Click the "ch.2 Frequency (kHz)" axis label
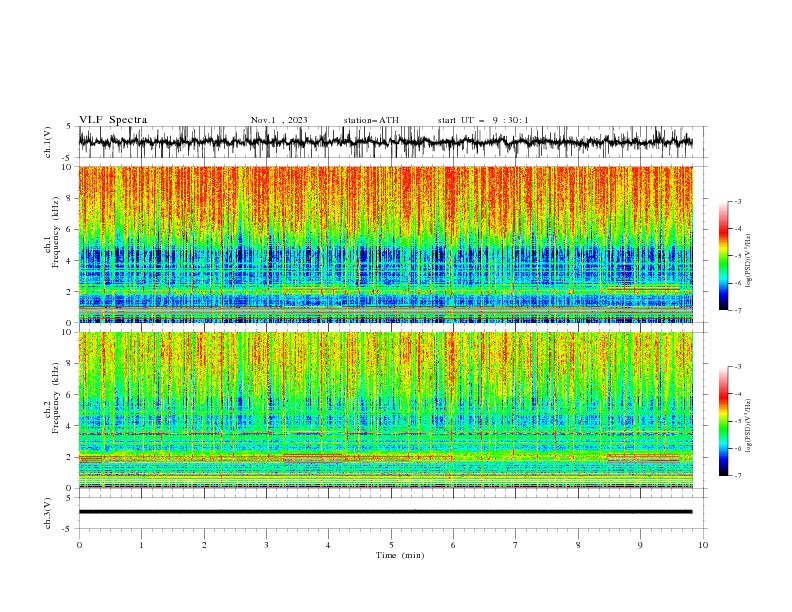Screen dimensions: 792x612 coord(53,397)
